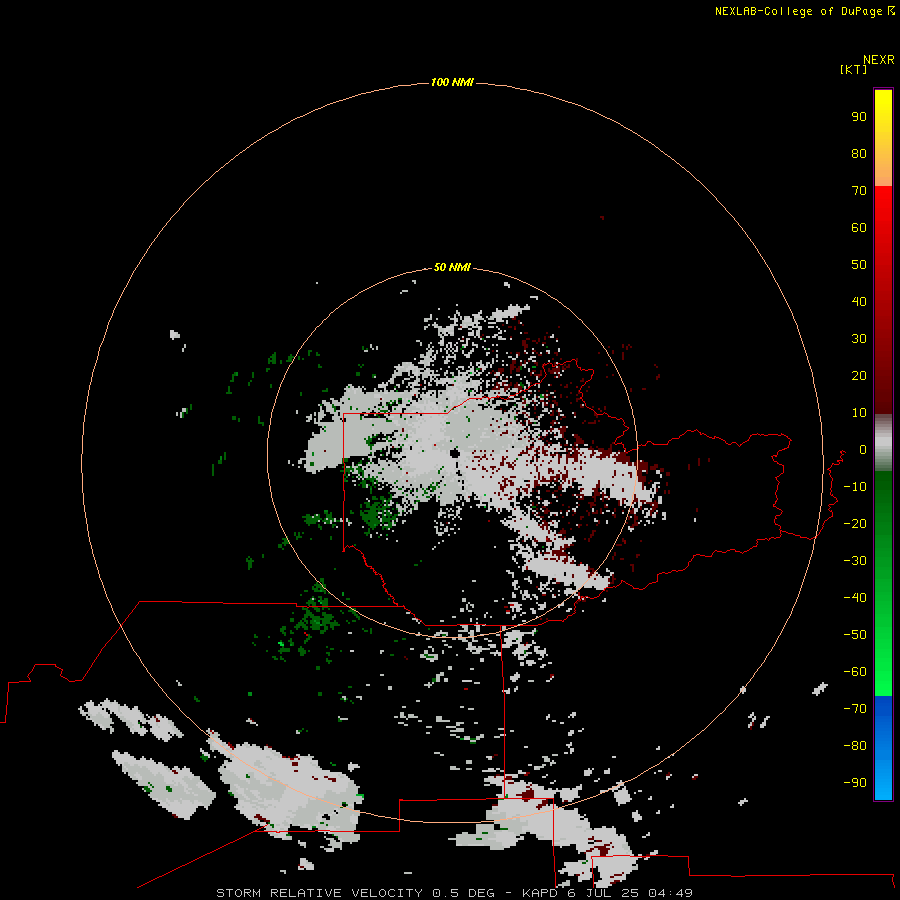The height and width of the screenshot is (900, 900).
Task: Click the gray zero-velocity segment of the color bar
Action: 883,443
